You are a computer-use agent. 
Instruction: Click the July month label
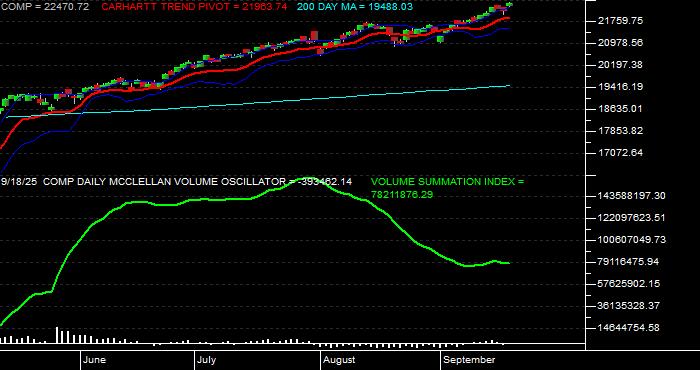pos(207,360)
